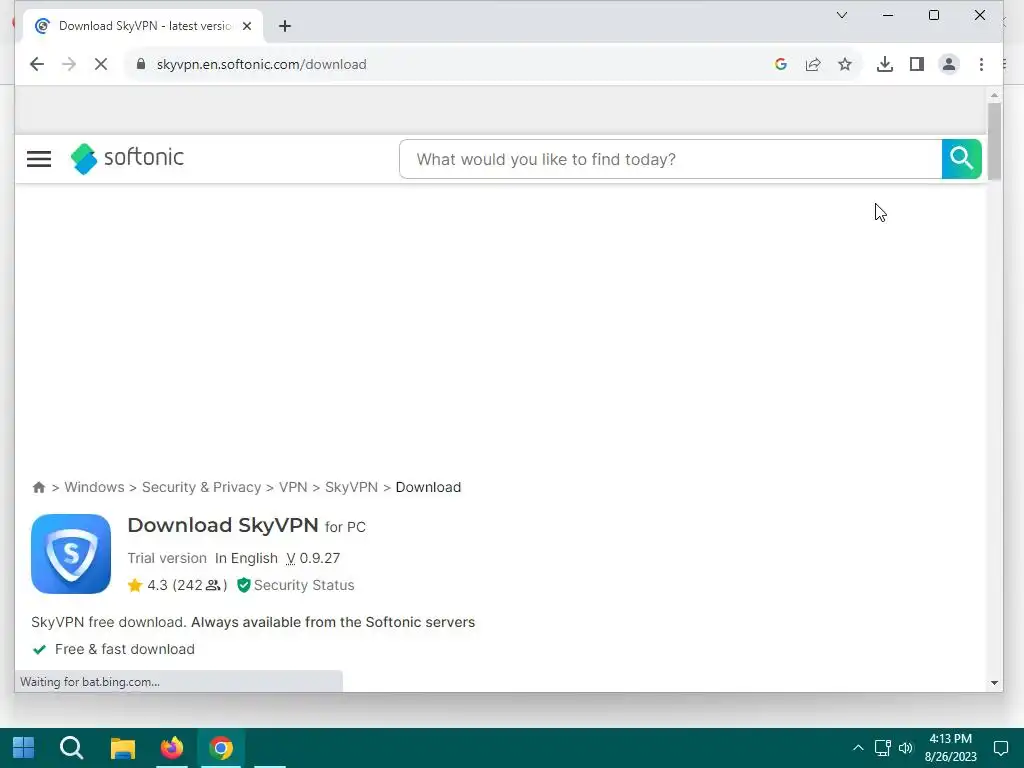Click the forward navigation arrow

69,64
